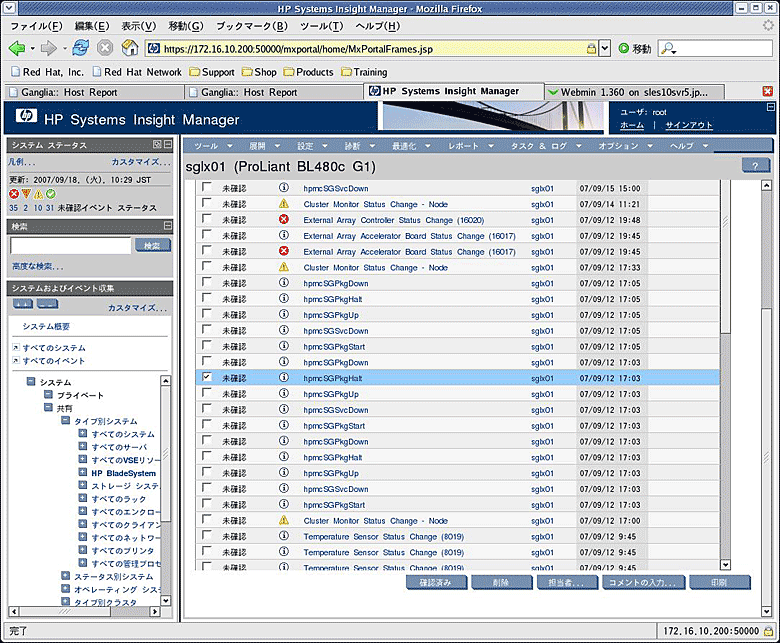Image resolution: width=780 pixels, height=643 pixels.
Task: Expand the すべてのサーバ tree node
Action: [83, 446]
